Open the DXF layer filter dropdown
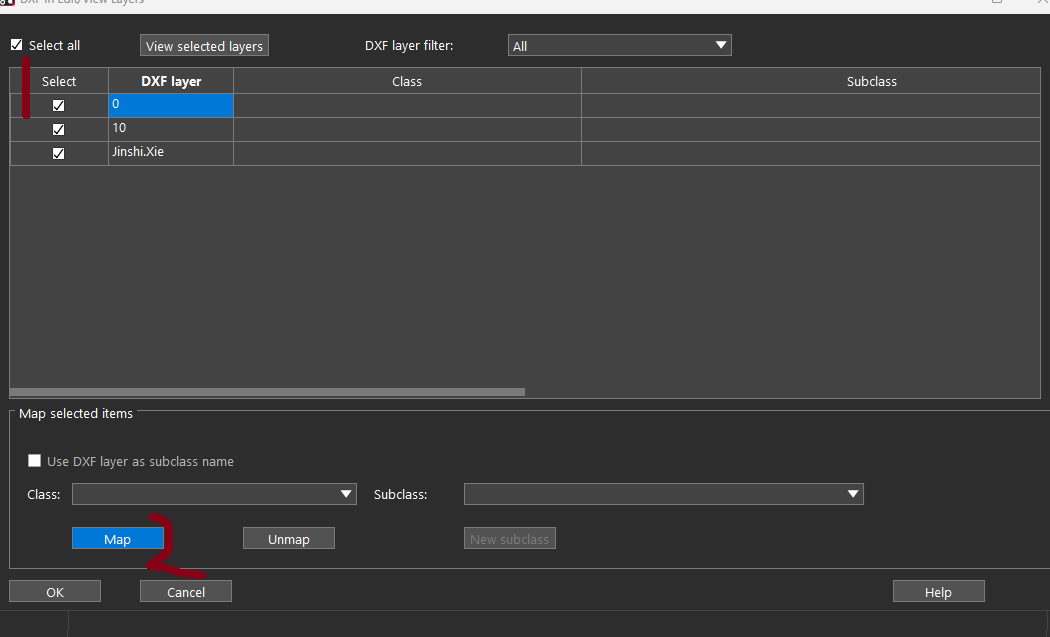 pyautogui.click(x=619, y=46)
